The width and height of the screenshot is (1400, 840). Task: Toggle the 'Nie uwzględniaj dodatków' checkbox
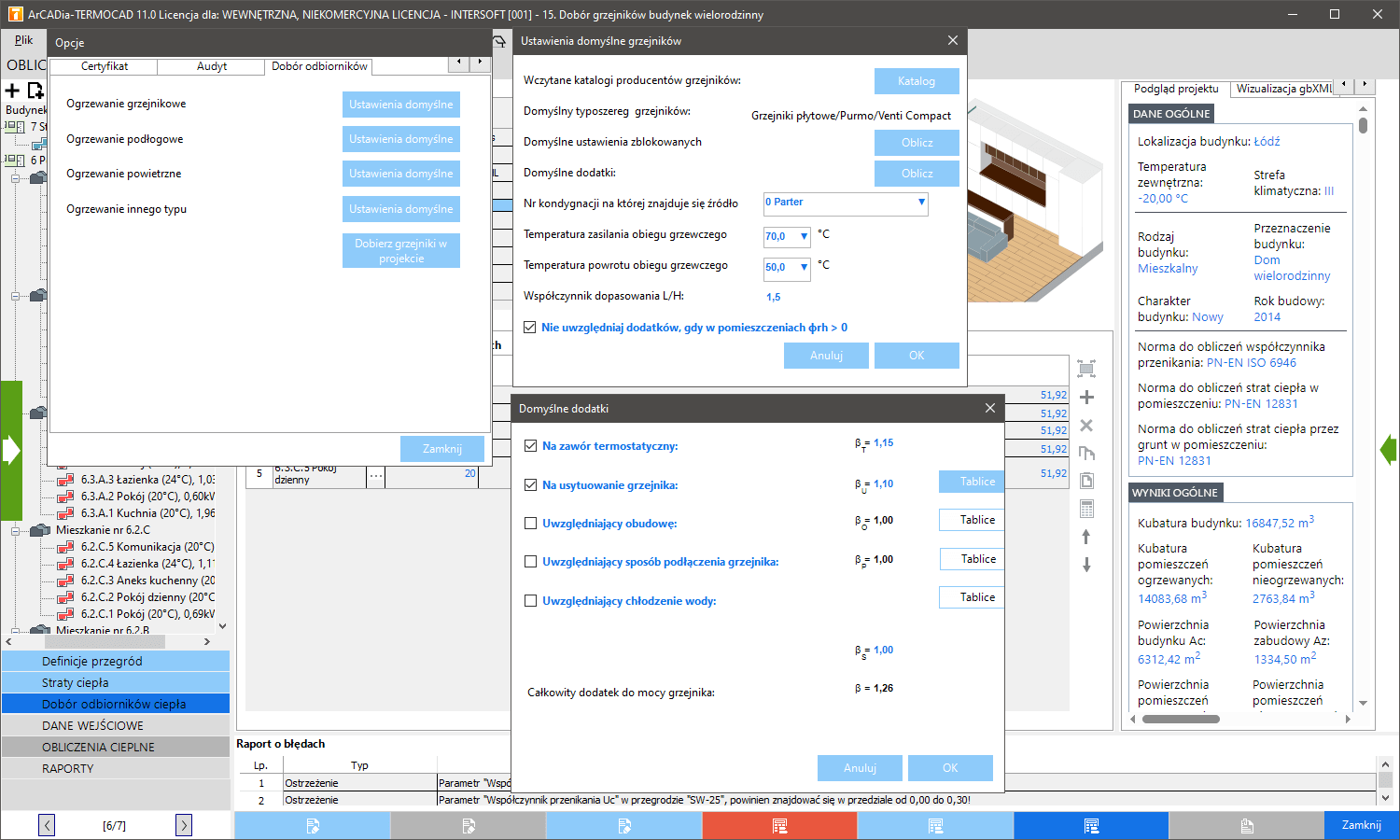530,328
